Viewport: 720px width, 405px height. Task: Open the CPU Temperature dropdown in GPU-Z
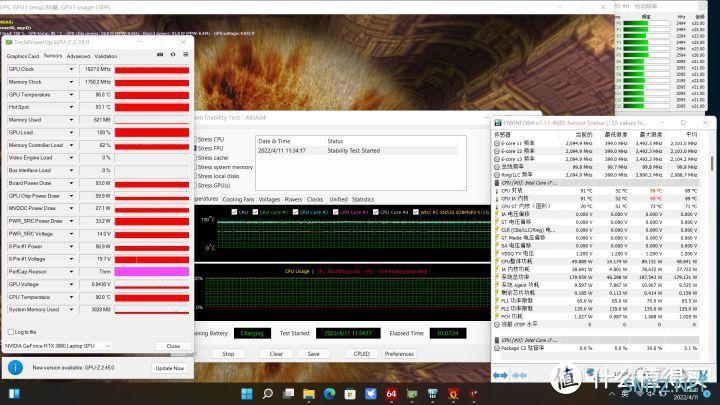[x=71, y=297]
